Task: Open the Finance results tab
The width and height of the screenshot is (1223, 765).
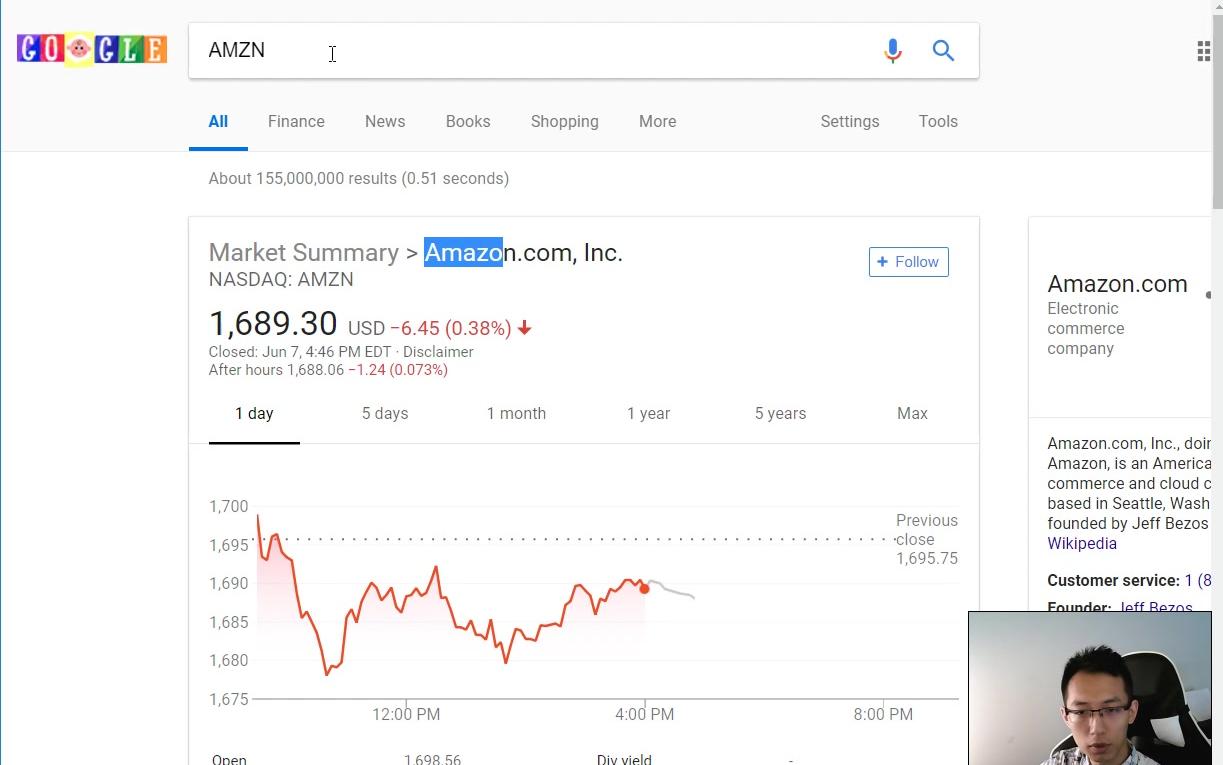Action: coord(296,121)
